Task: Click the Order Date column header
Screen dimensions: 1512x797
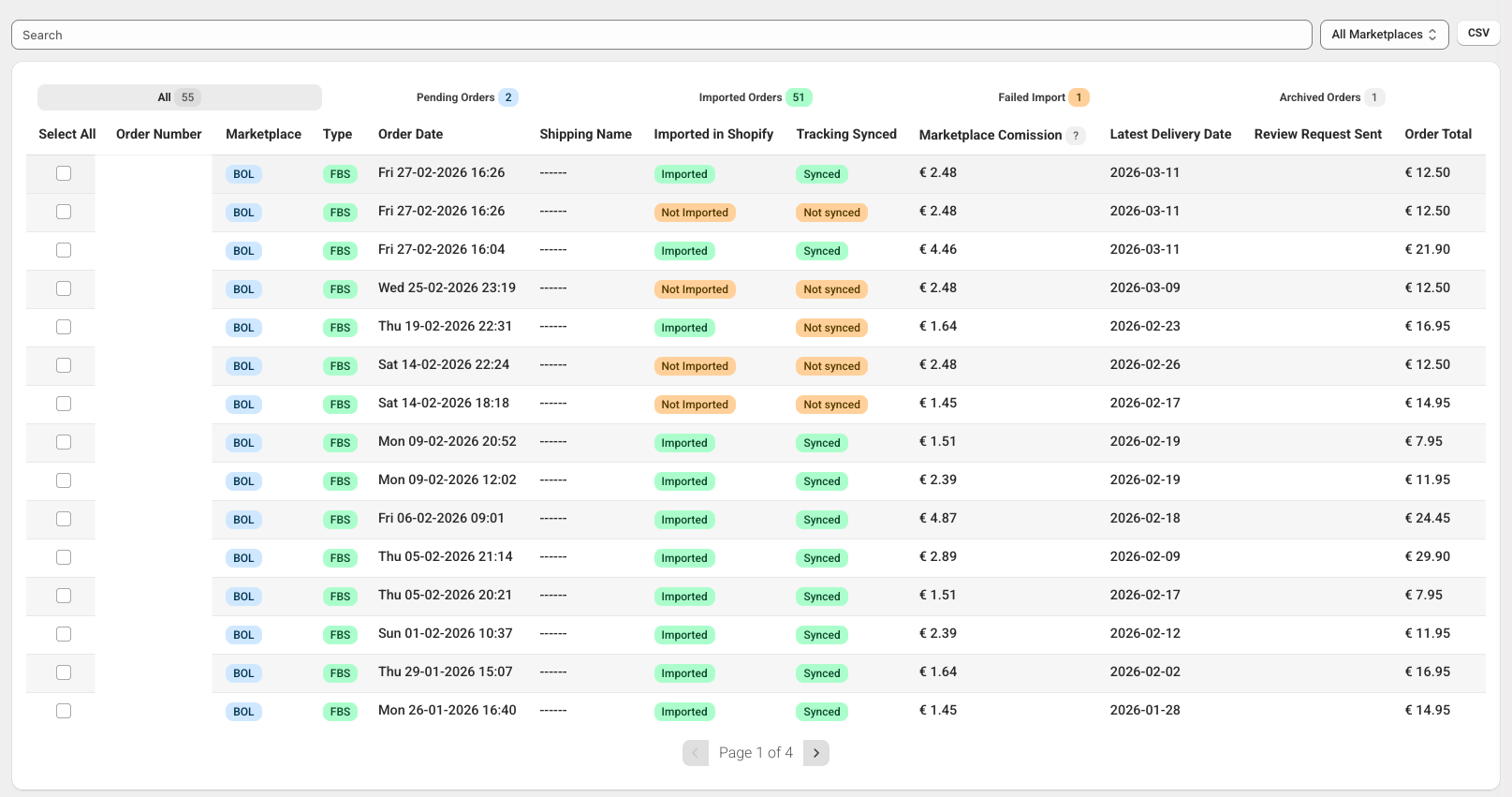Action: tap(410, 134)
